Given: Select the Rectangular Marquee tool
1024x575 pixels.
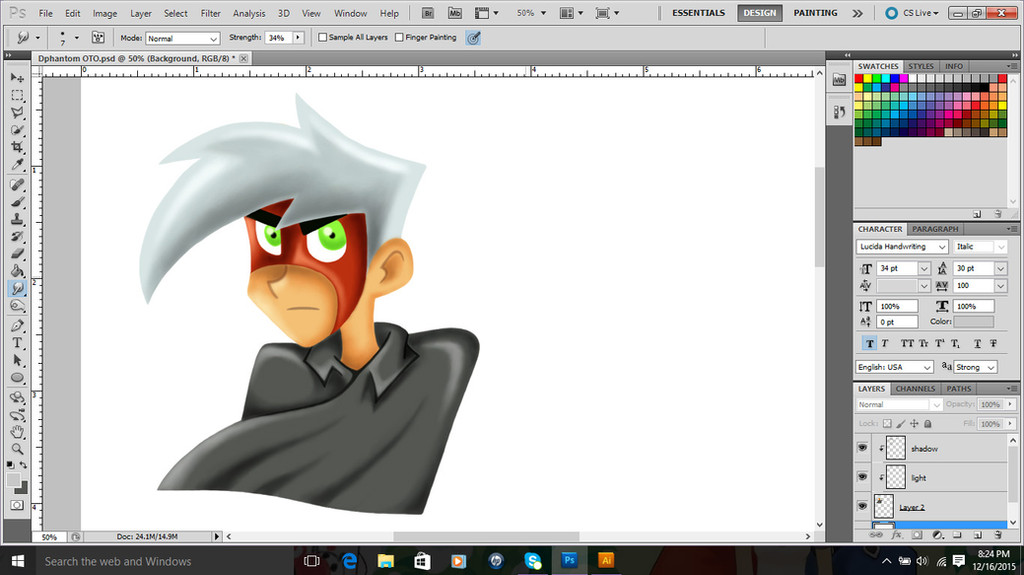Looking at the screenshot, I should 17,95.
